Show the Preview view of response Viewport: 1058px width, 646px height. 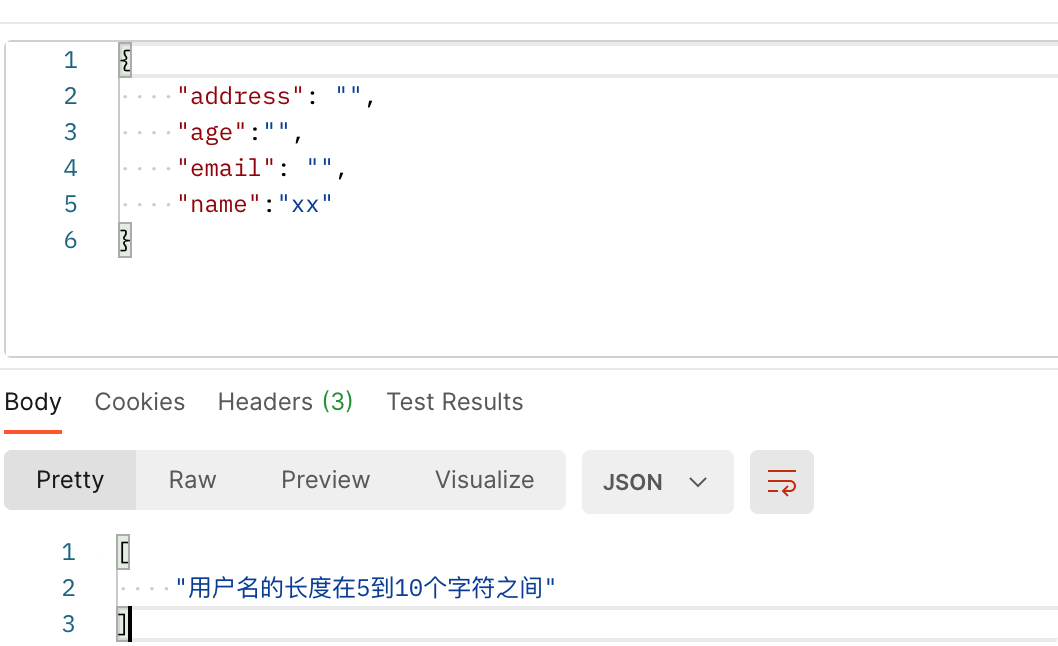(325, 480)
